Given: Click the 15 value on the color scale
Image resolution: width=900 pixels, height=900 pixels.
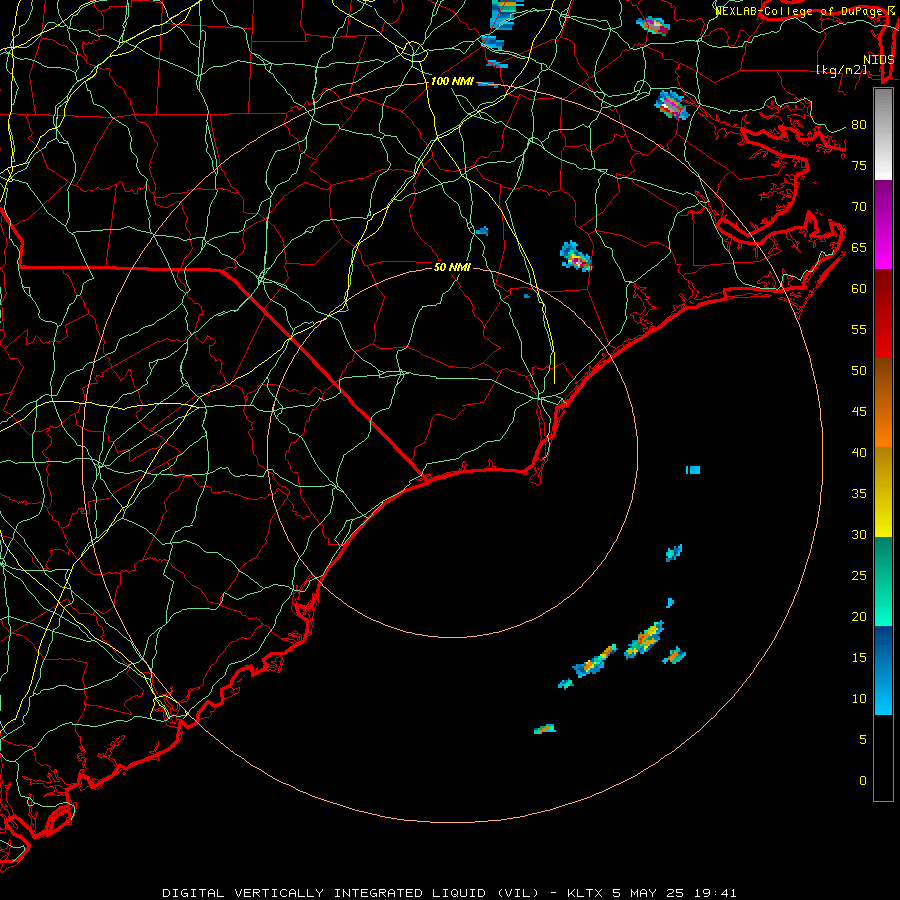Looking at the screenshot, I should pyautogui.click(x=859, y=657).
